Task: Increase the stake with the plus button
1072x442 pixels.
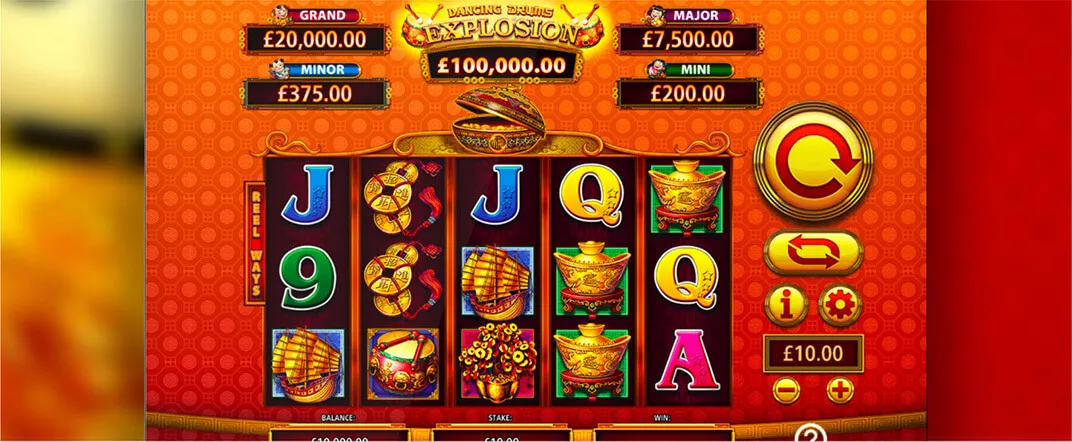Action: 840,390
